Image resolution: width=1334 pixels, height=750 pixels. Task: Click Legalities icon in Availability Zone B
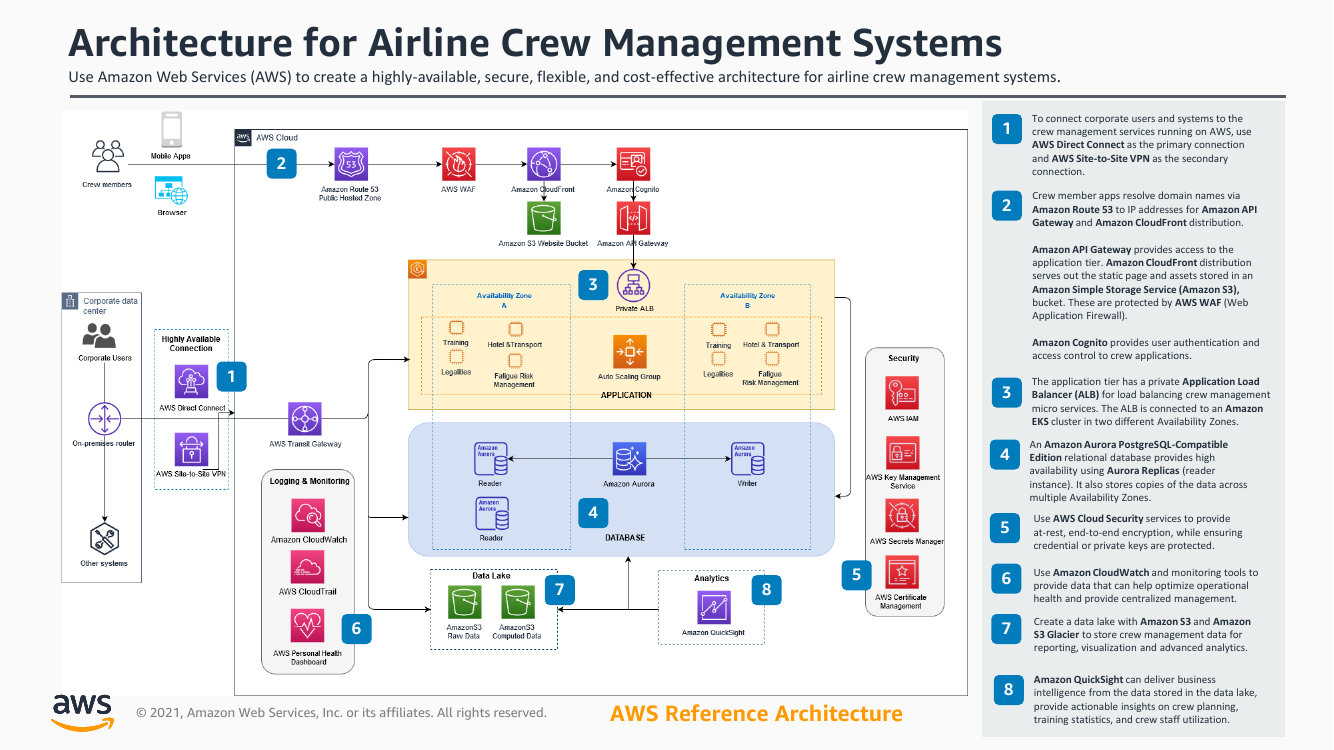[x=717, y=358]
